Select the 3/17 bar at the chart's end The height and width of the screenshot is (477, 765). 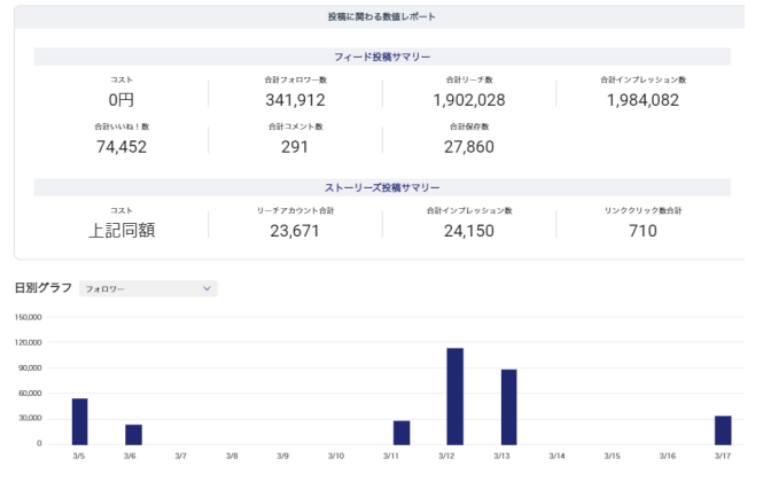point(723,430)
